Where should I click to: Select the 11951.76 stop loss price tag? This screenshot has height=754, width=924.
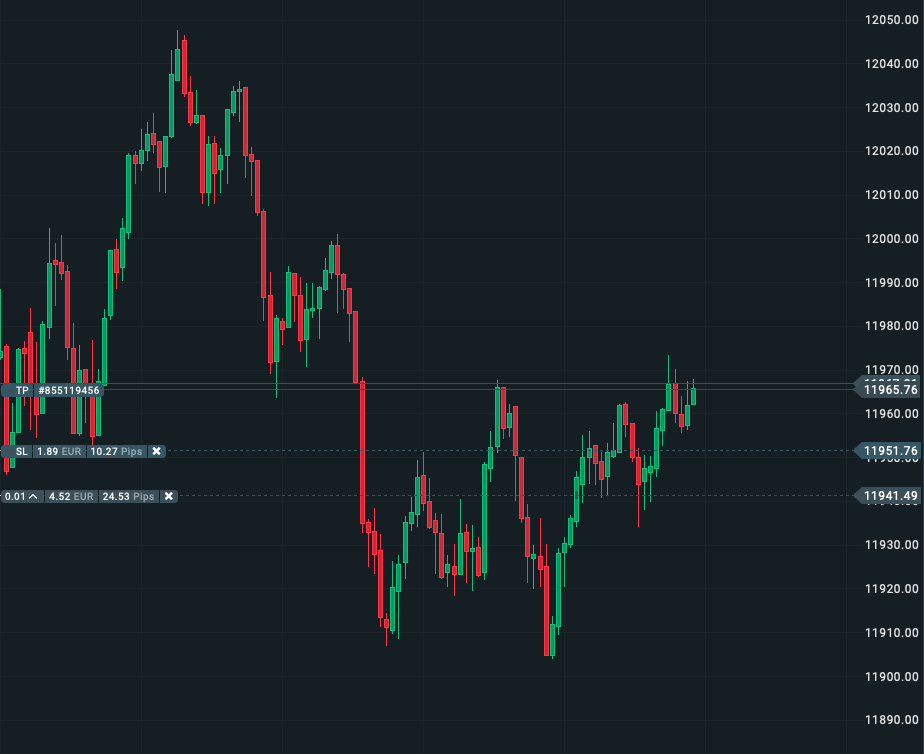point(890,451)
